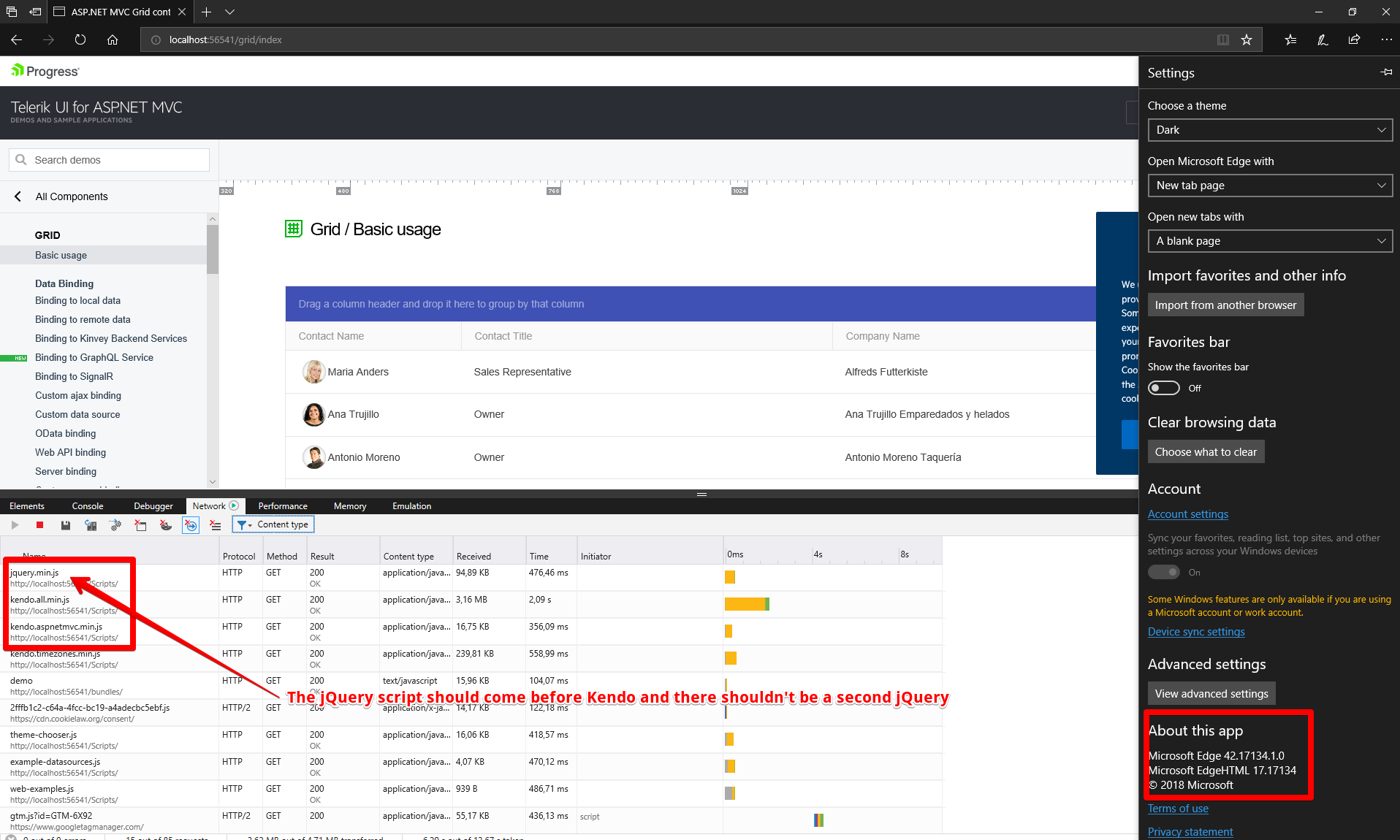Open Content type filter dropdown
This screenshot has width=1400, height=840.
[274, 524]
